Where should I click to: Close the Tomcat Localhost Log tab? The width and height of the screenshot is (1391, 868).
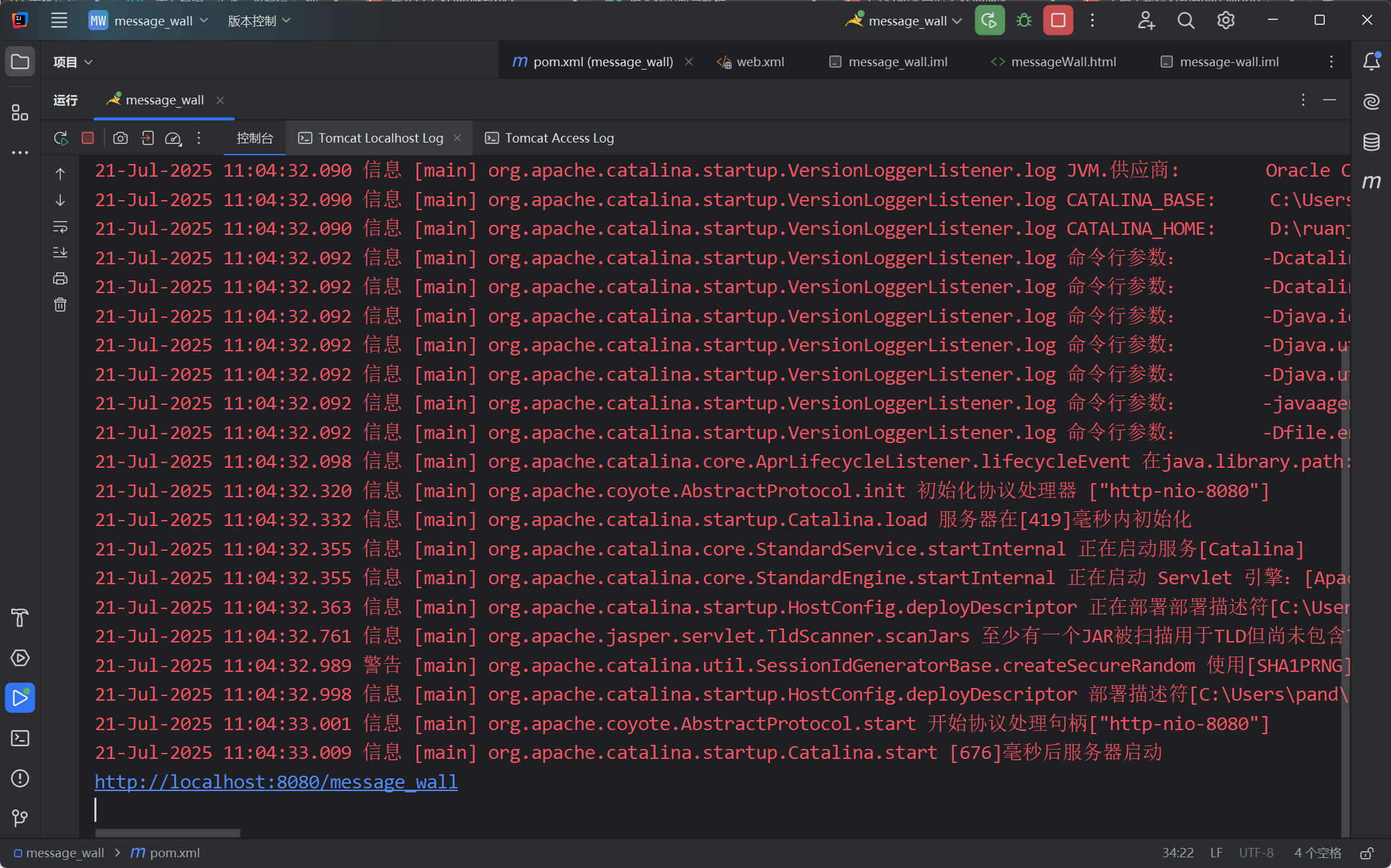(x=457, y=138)
